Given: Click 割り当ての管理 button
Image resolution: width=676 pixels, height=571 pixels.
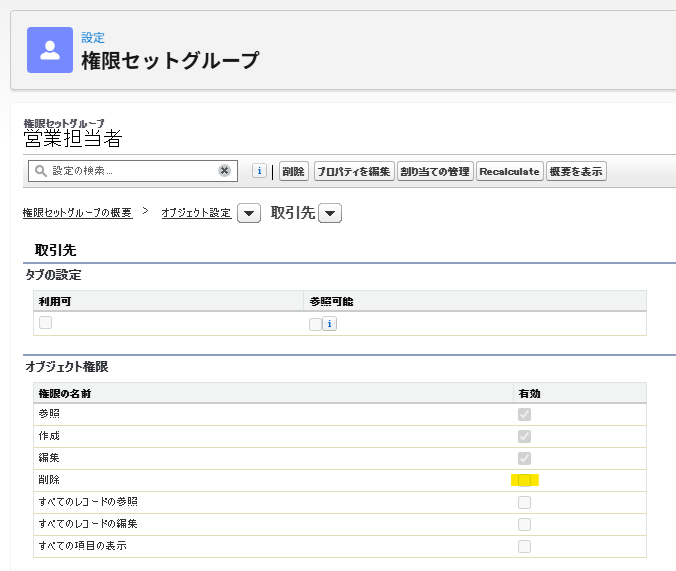Looking at the screenshot, I should [x=435, y=171].
